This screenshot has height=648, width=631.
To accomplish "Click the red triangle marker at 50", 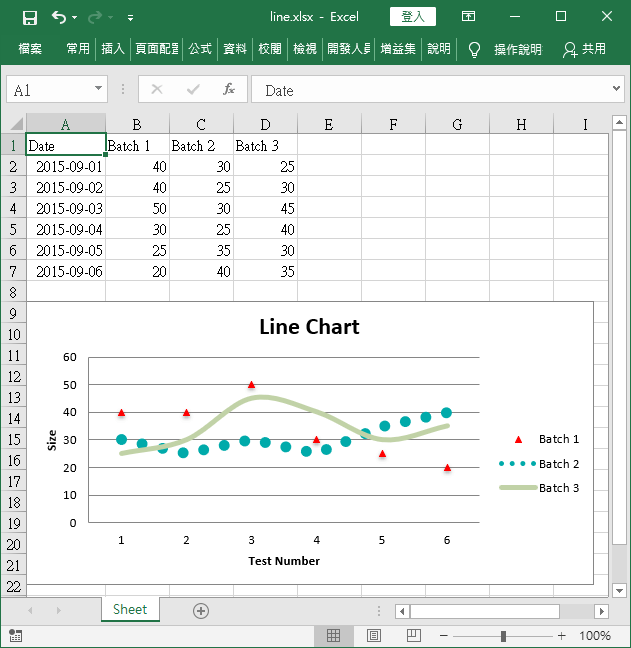I will tap(251, 385).
